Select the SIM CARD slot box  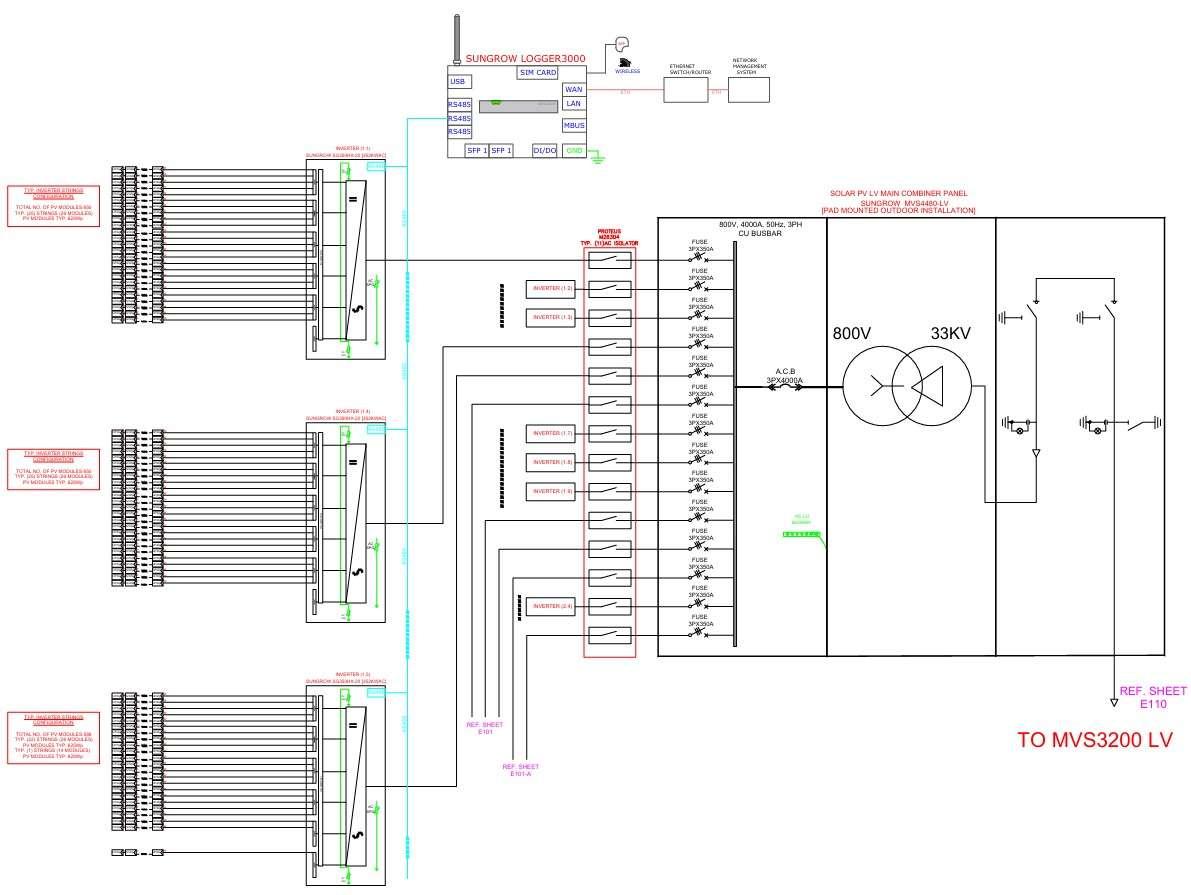[x=538, y=73]
